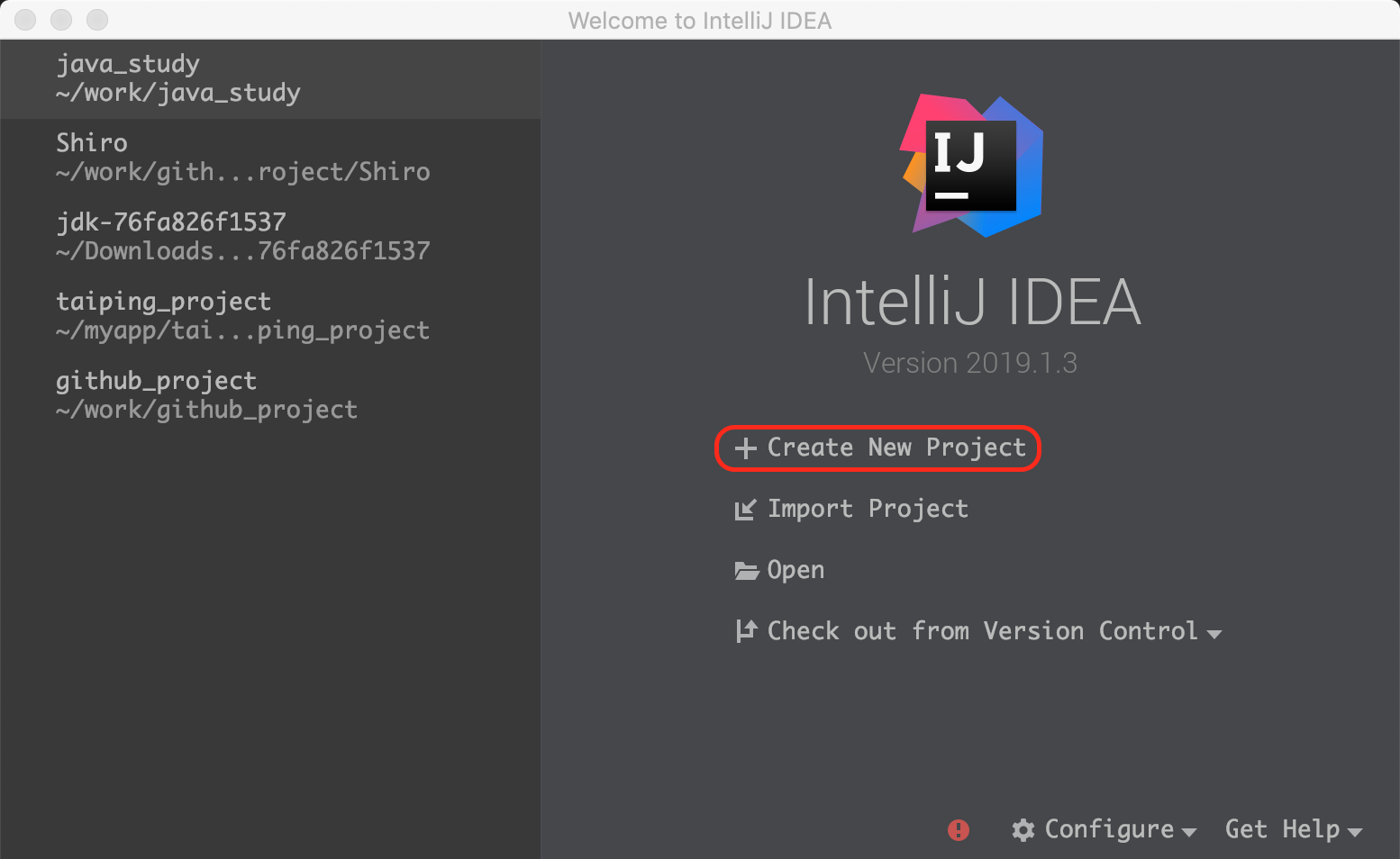This screenshot has width=1400, height=859.
Task: Click the folder icon next to Open
Action: [x=746, y=571]
